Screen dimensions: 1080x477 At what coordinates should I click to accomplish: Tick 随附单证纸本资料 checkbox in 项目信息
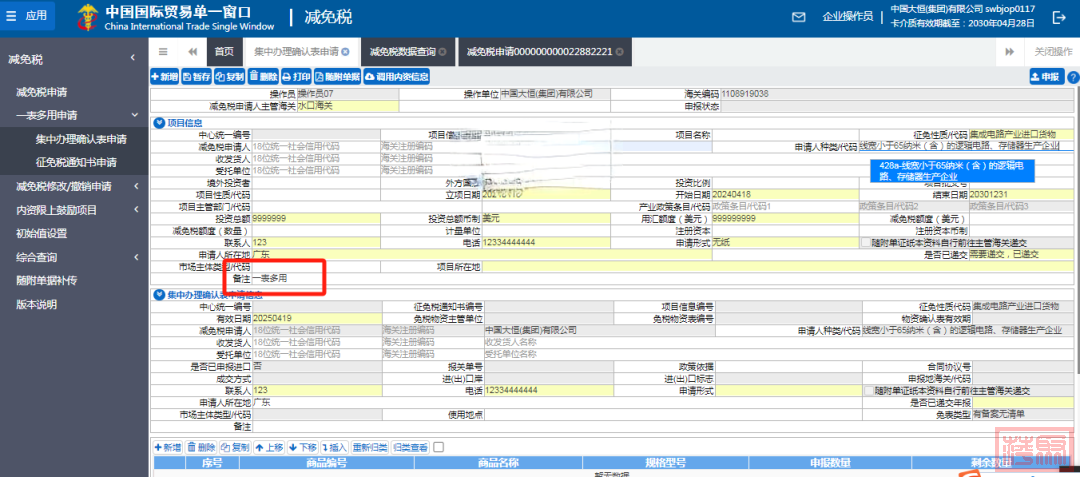pos(866,242)
